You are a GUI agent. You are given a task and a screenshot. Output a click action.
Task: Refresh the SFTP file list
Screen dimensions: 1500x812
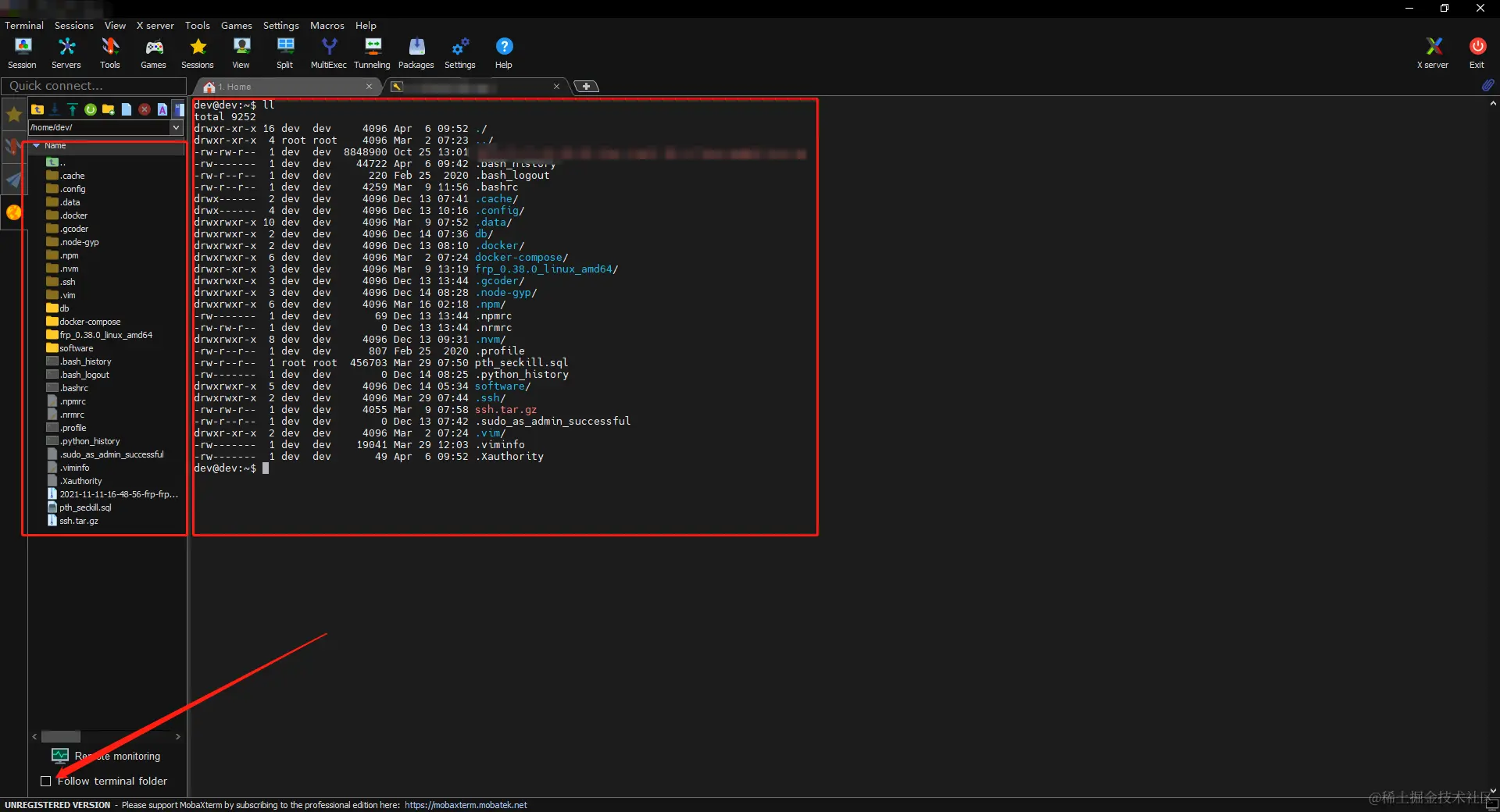point(91,109)
